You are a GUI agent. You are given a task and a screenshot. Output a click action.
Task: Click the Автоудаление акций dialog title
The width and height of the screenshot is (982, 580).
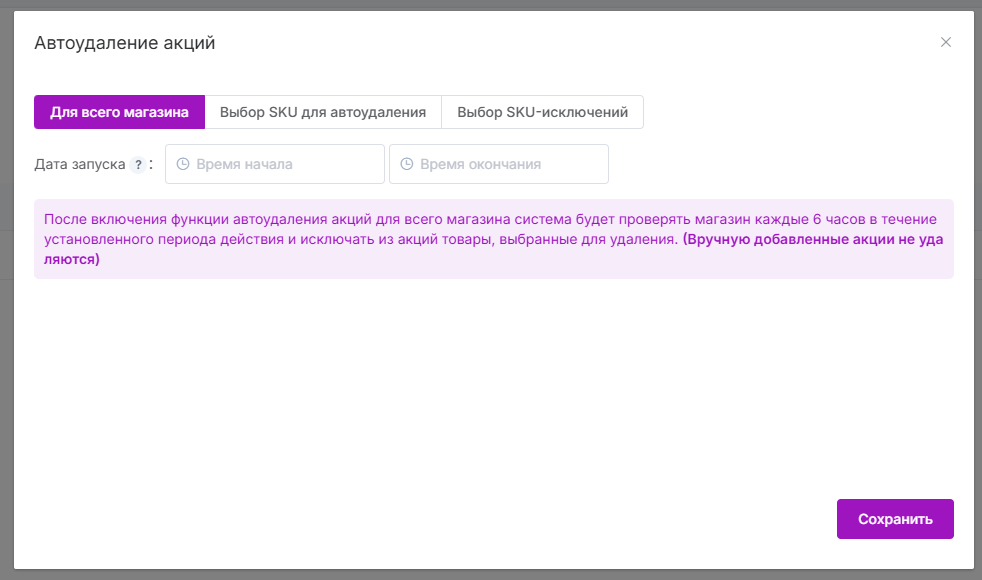125,43
